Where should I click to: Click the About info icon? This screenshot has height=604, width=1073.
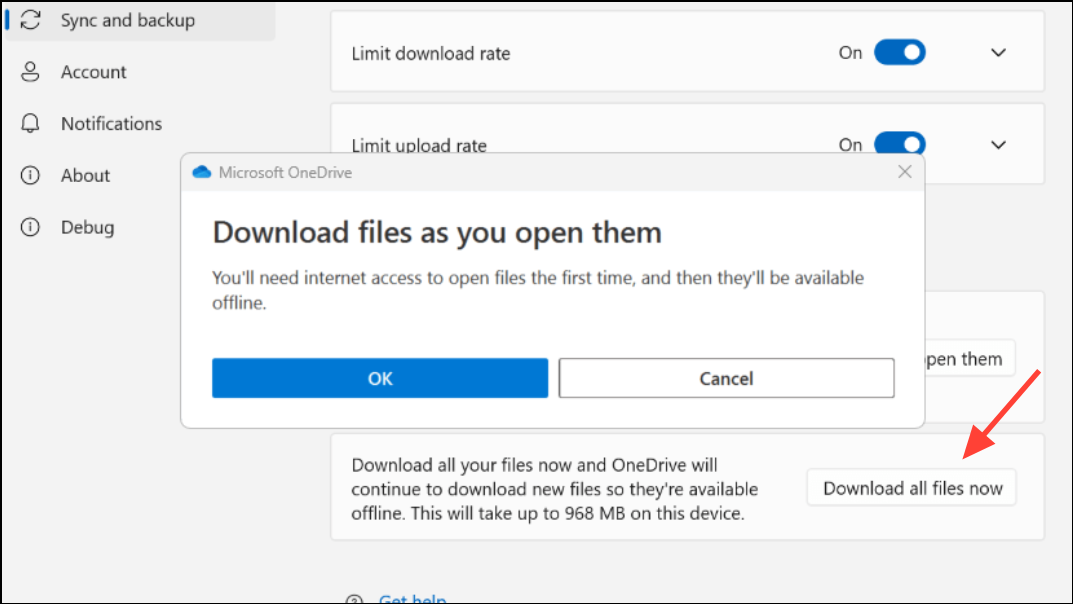pos(30,175)
